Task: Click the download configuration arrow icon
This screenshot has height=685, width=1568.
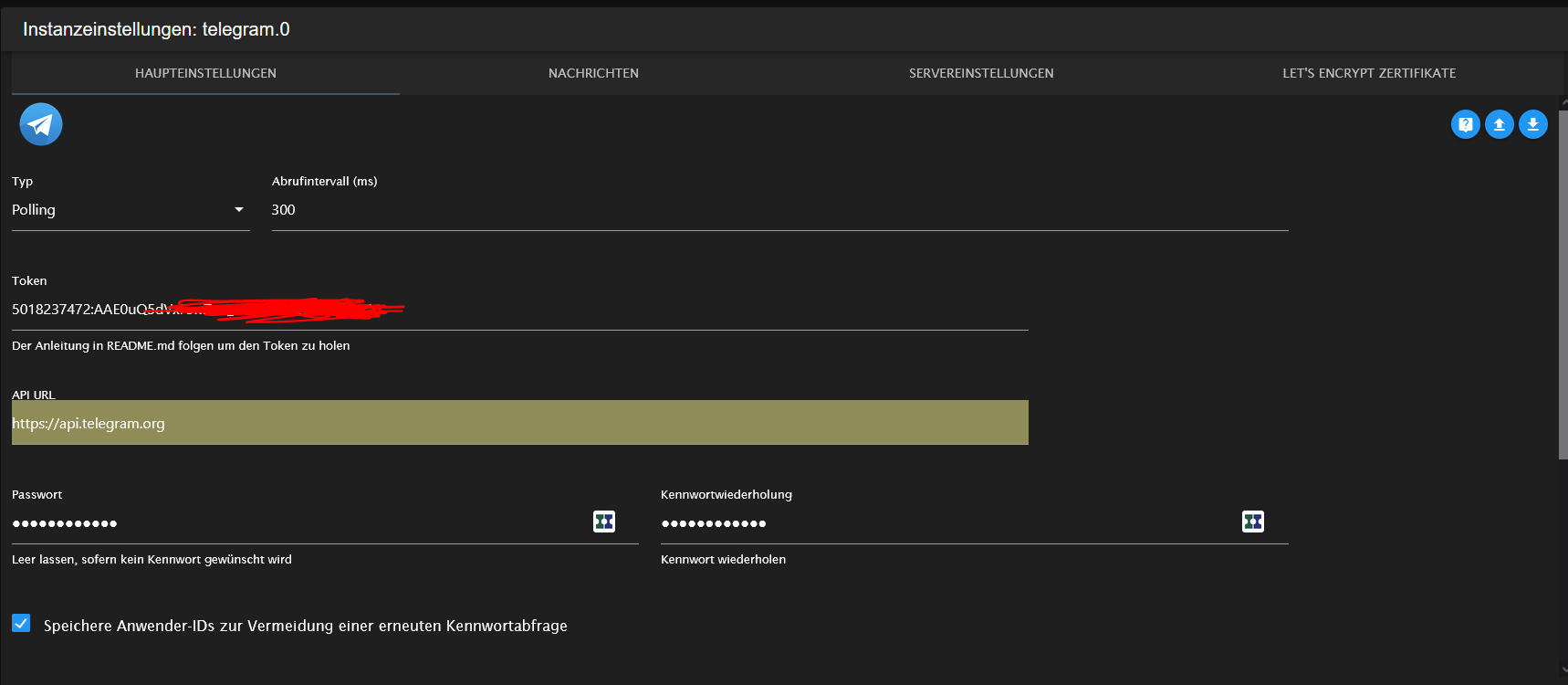Action: (x=1532, y=124)
